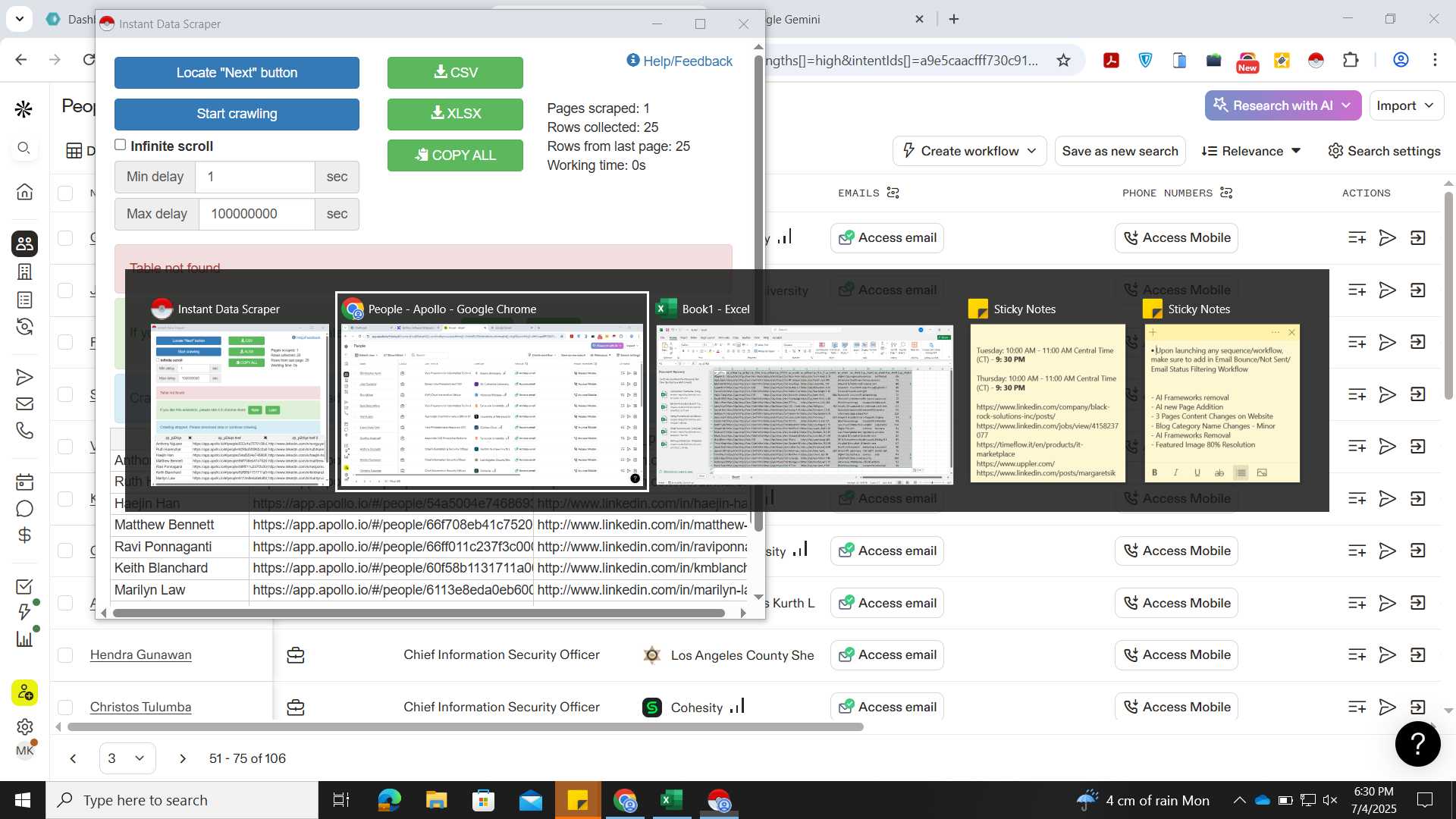Expand Research with AI dropdown
The height and width of the screenshot is (819, 1456).
(x=1282, y=105)
